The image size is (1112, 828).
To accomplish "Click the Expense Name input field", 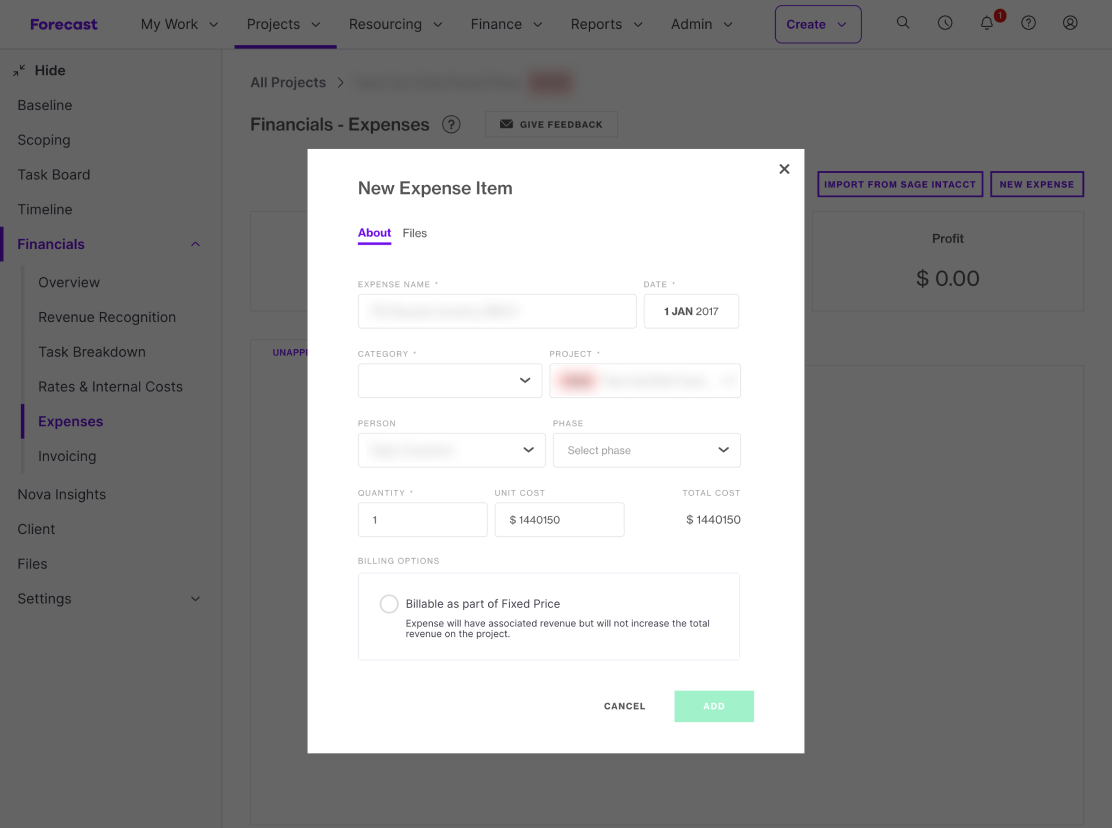I will [x=497, y=311].
